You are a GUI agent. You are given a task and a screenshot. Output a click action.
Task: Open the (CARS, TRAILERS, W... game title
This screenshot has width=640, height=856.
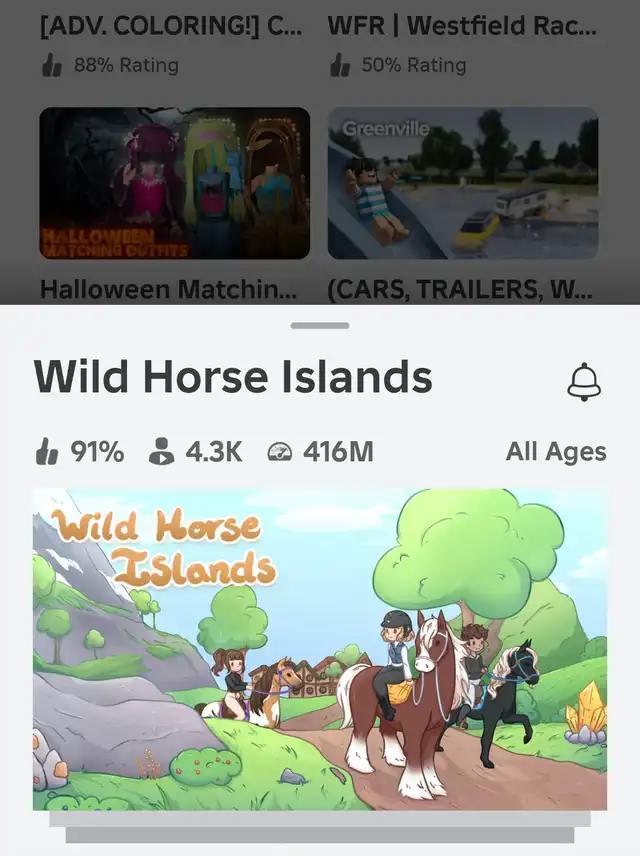[x=460, y=289]
